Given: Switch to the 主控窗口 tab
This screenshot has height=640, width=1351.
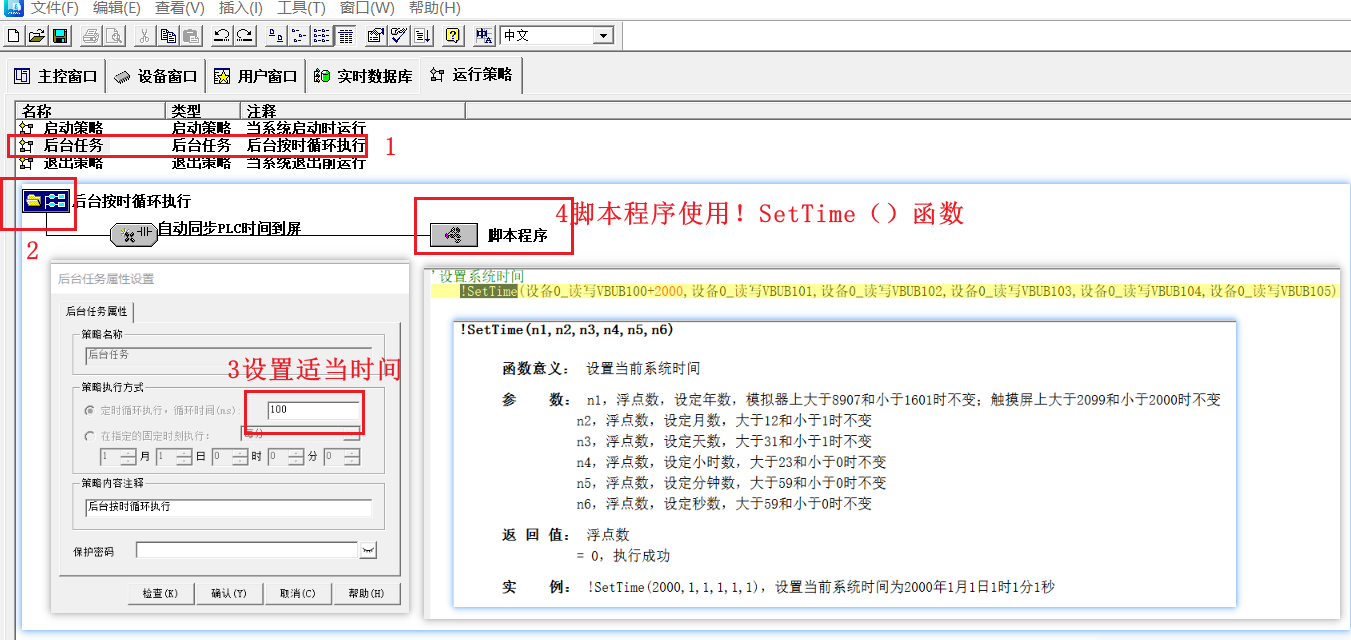Looking at the screenshot, I should tap(55, 76).
